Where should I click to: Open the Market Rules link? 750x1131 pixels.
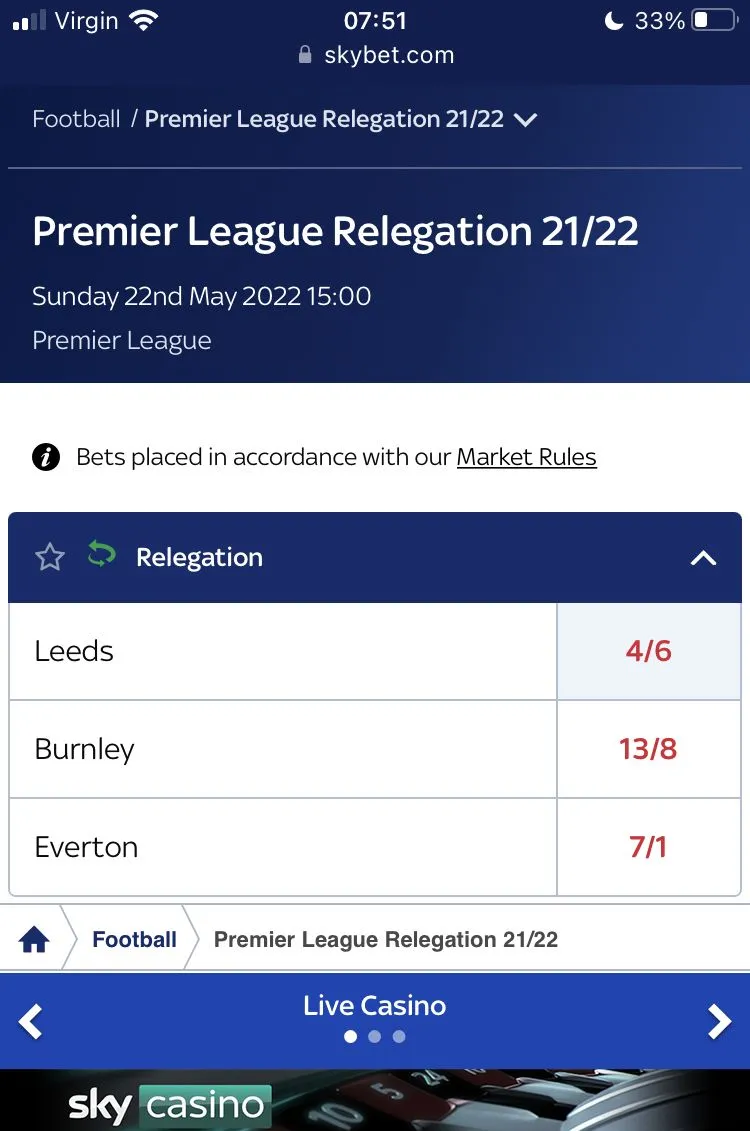coord(526,458)
